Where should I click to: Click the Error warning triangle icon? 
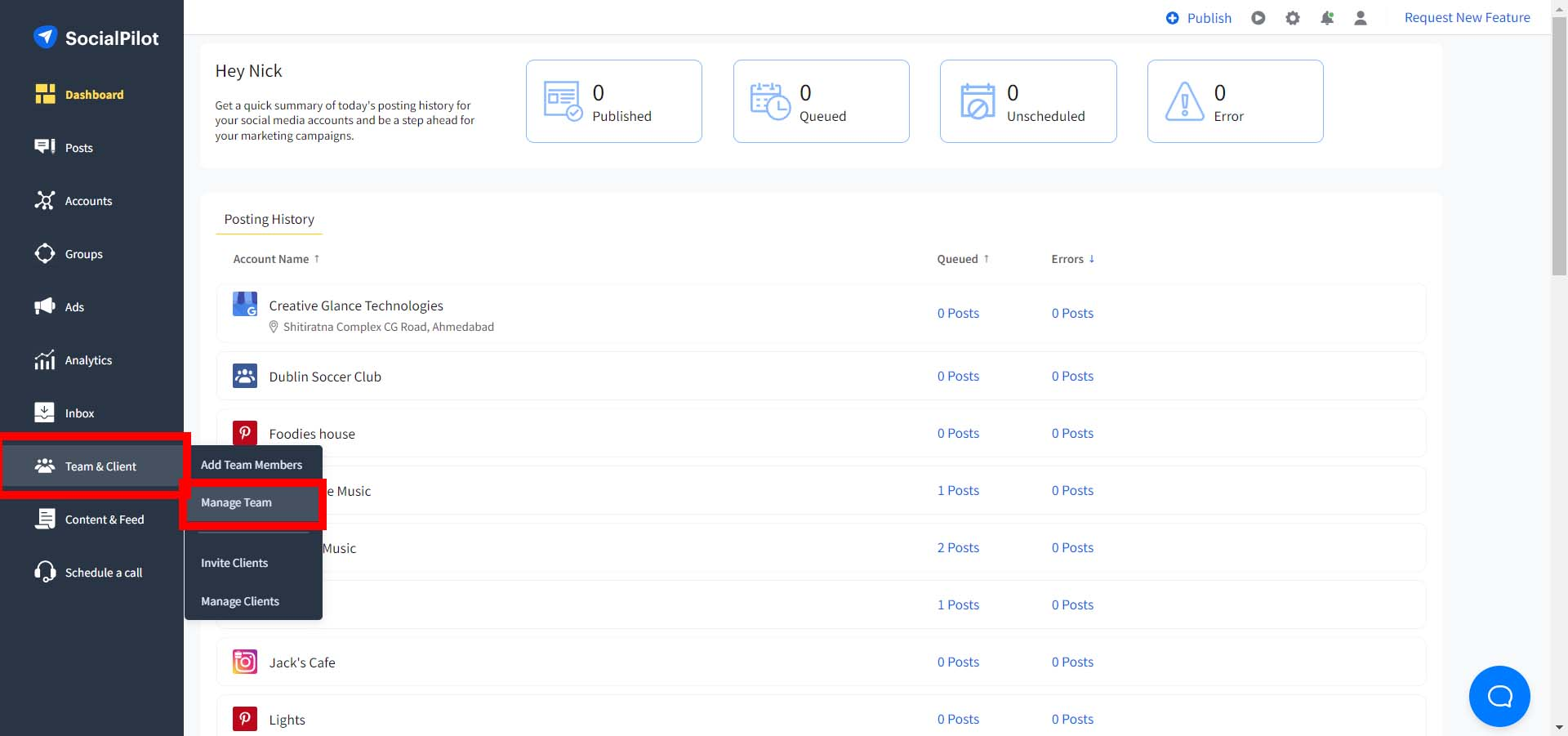tap(1185, 101)
